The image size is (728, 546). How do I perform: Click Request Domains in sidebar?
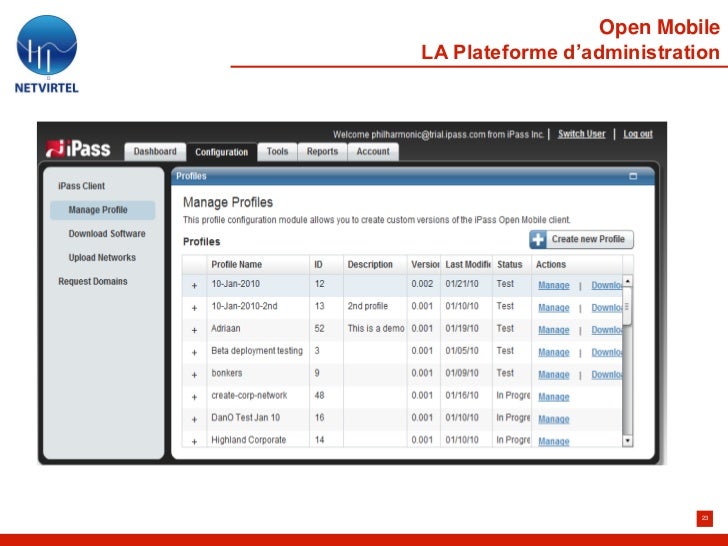[93, 281]
